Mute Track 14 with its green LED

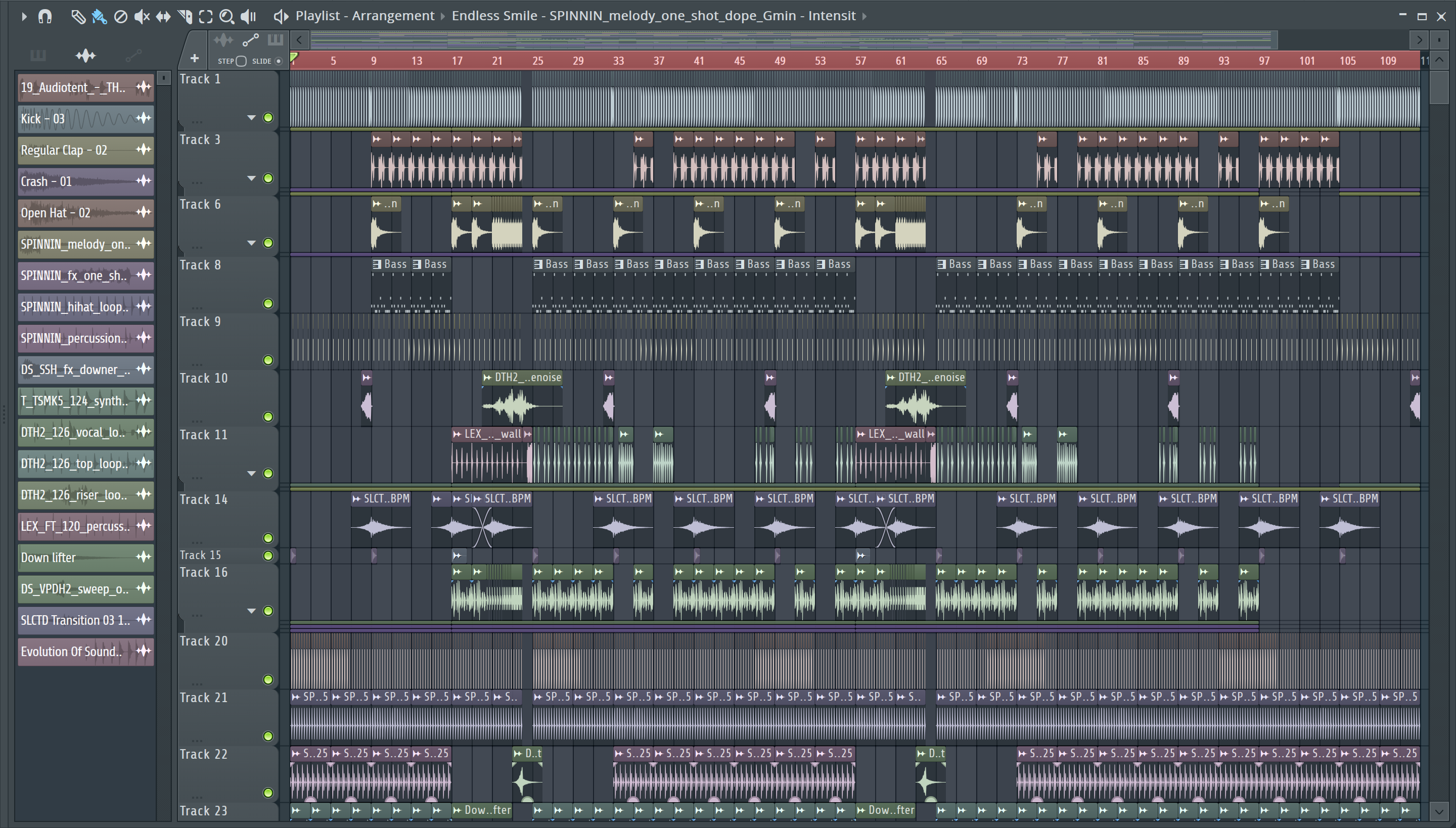(268, 538)
